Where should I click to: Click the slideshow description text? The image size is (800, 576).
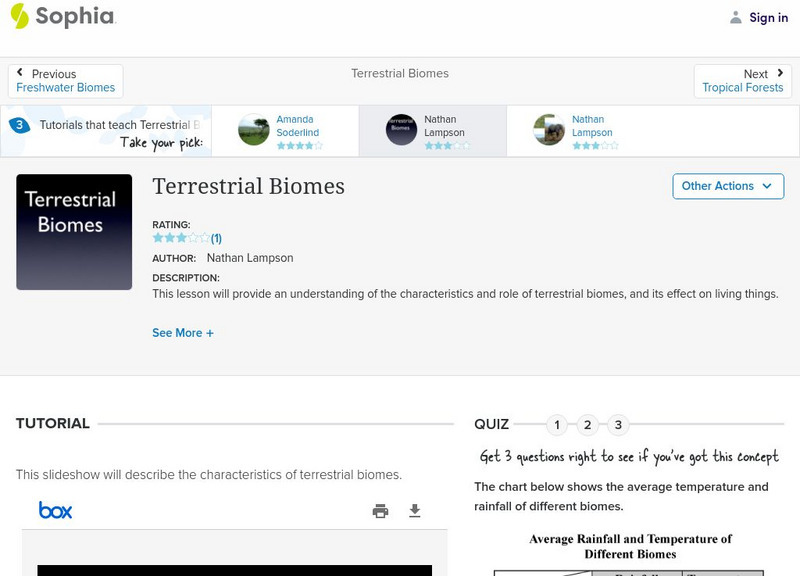coord(209,475)
